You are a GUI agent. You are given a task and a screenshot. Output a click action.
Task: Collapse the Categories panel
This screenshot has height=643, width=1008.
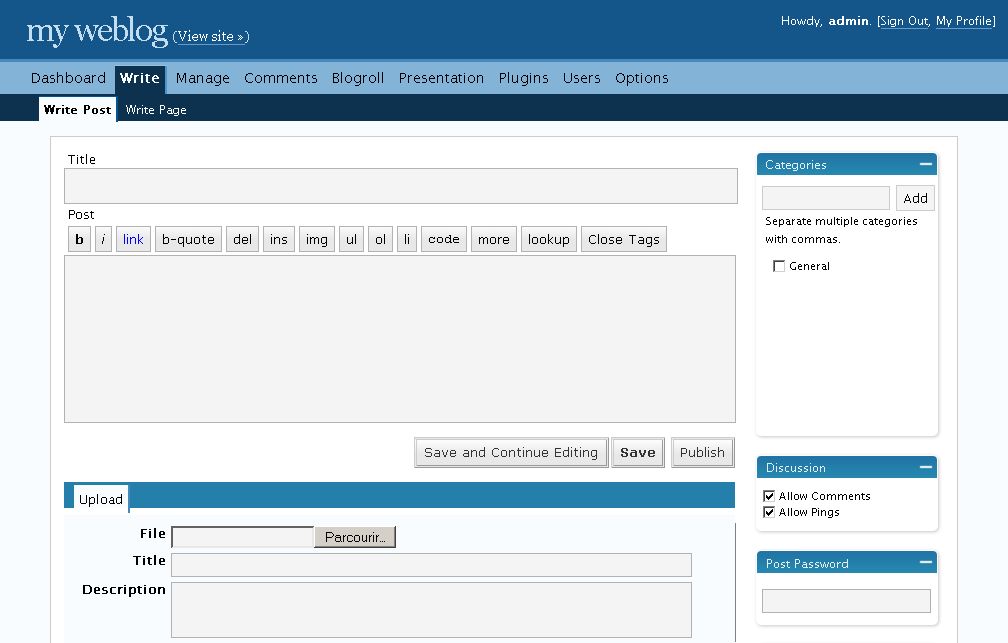point(926,165)
